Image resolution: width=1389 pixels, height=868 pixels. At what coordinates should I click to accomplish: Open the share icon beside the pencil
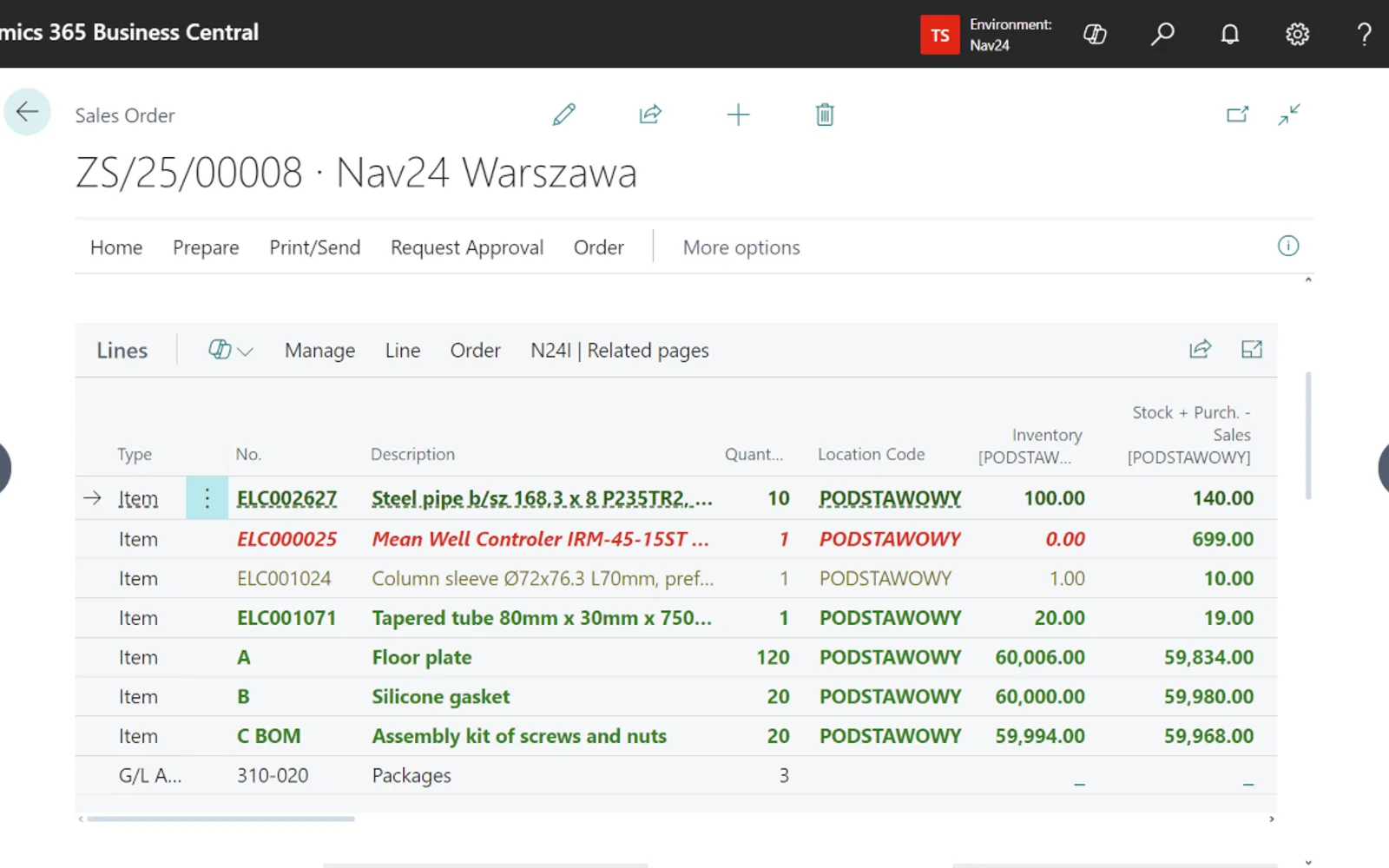650,115
